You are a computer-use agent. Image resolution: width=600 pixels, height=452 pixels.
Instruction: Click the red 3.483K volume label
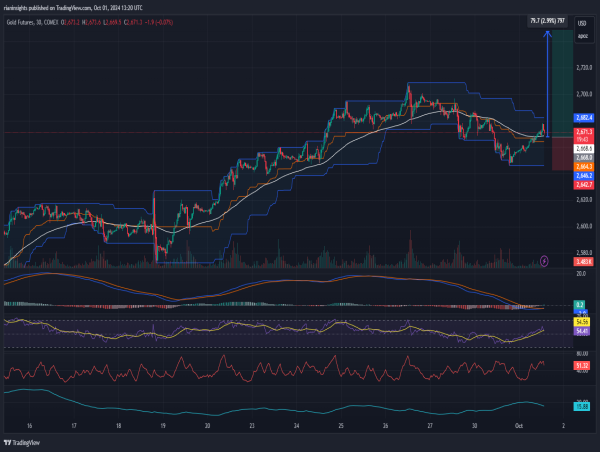click(583, 262)
